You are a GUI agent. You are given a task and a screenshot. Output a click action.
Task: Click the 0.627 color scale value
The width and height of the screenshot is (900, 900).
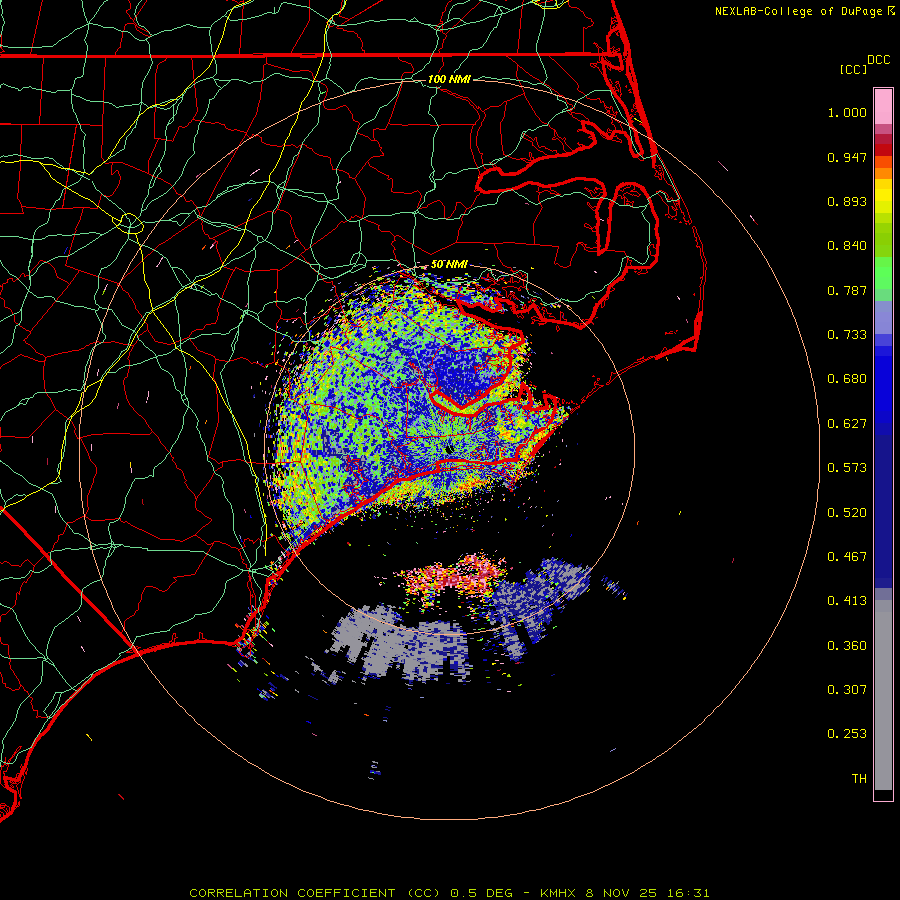[x=847, y=424]
